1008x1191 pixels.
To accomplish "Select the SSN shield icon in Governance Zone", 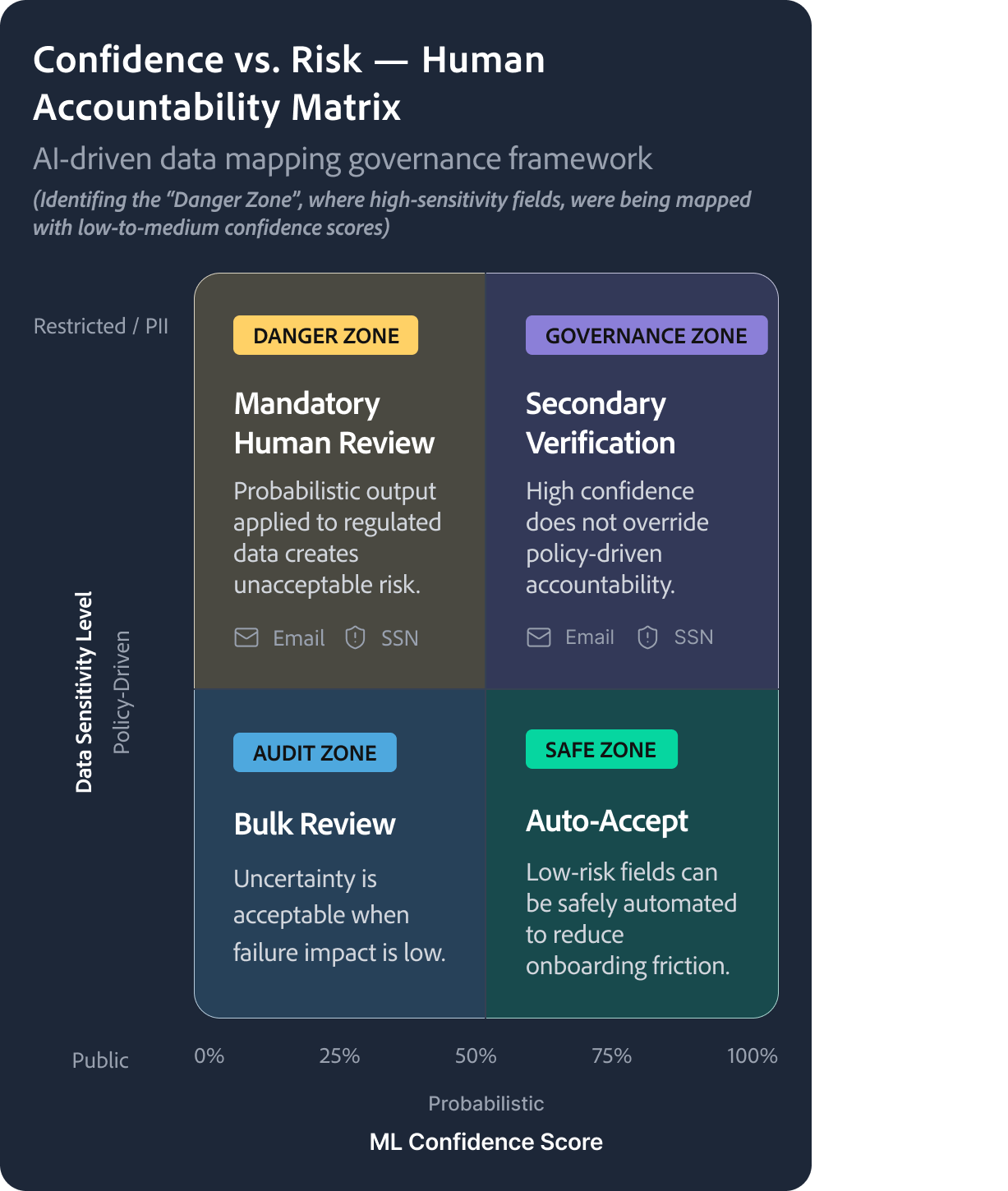I will (648, 637).
